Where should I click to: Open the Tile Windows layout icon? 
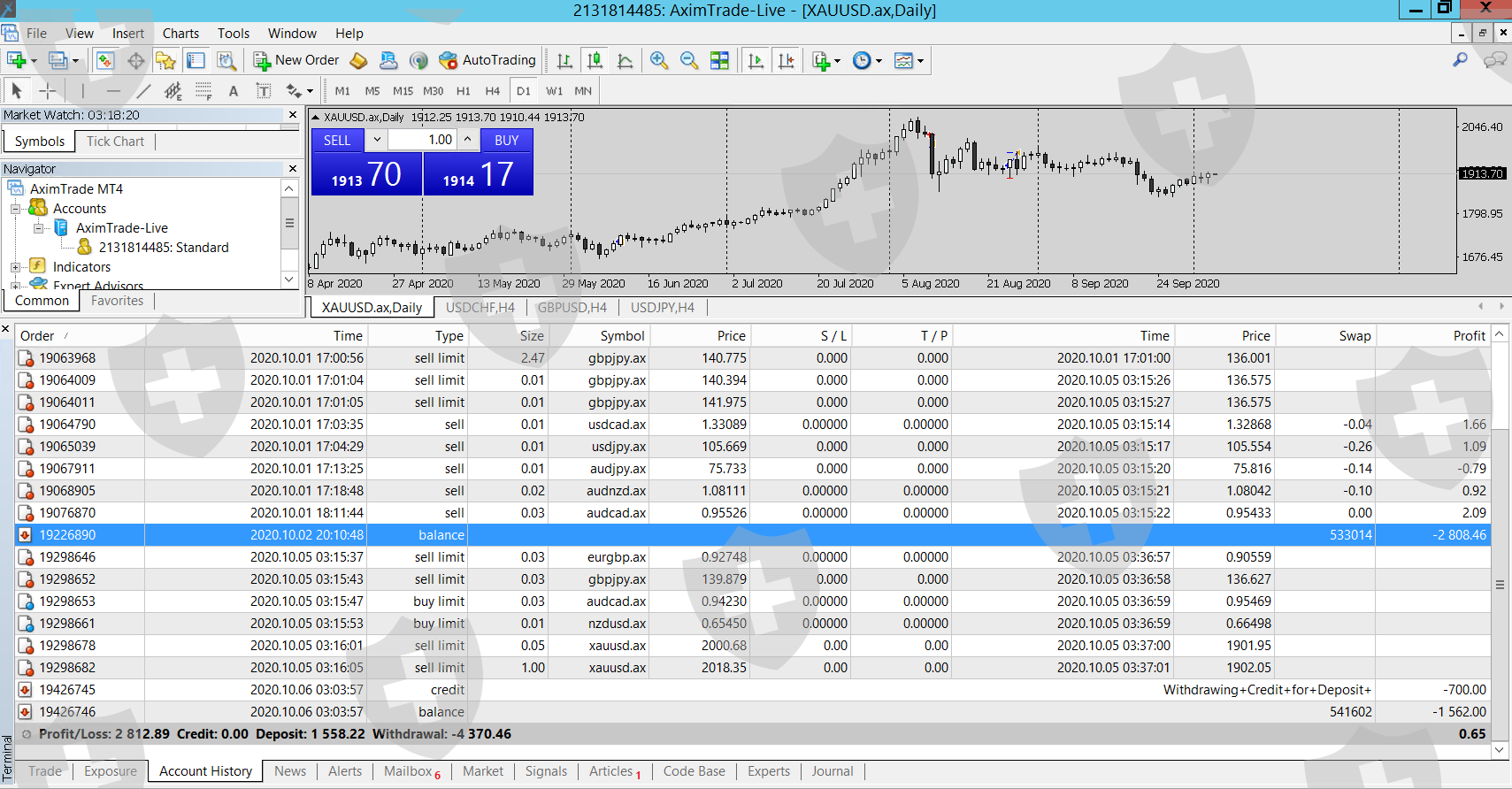point(719,60)
